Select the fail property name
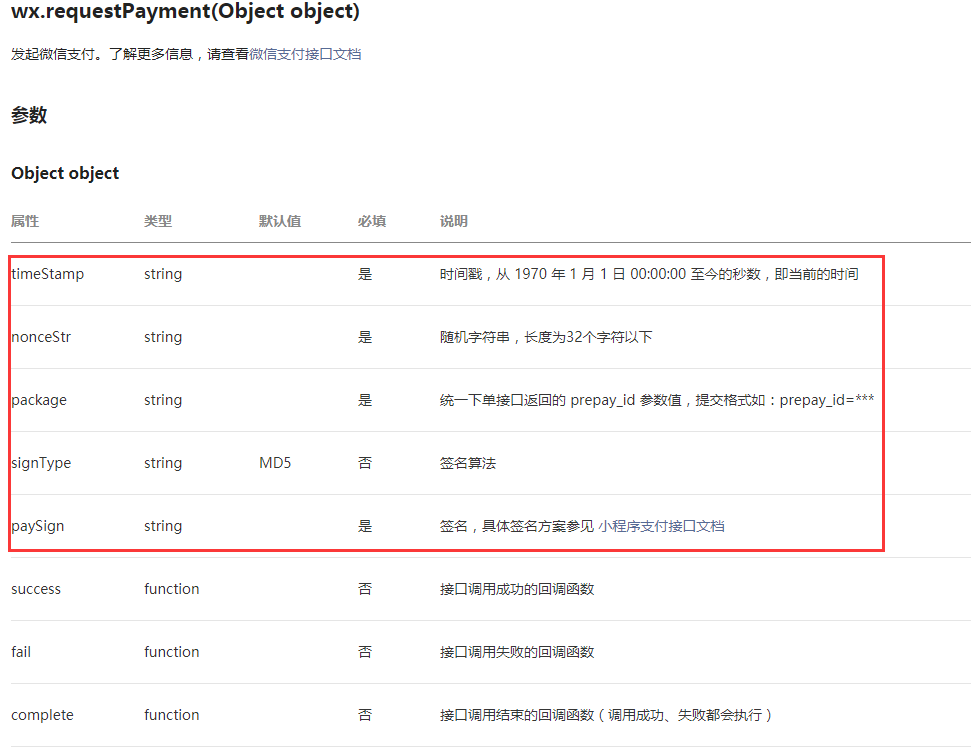 pos(21,652)
